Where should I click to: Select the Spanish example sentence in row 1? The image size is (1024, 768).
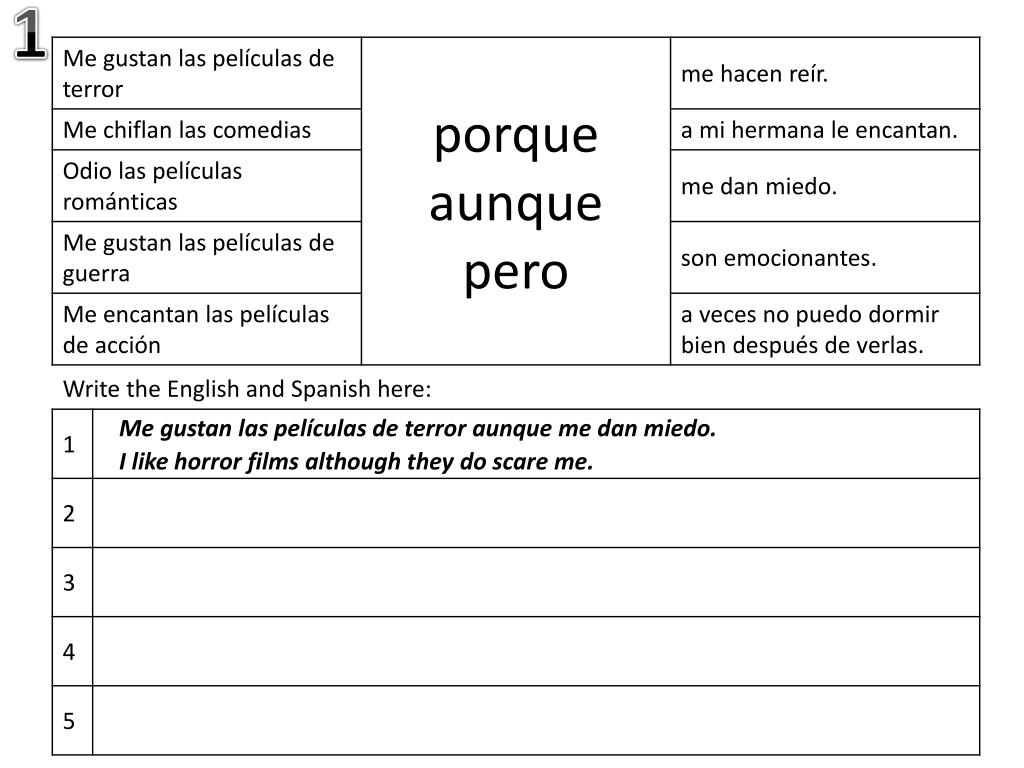(x=418, y=429)
